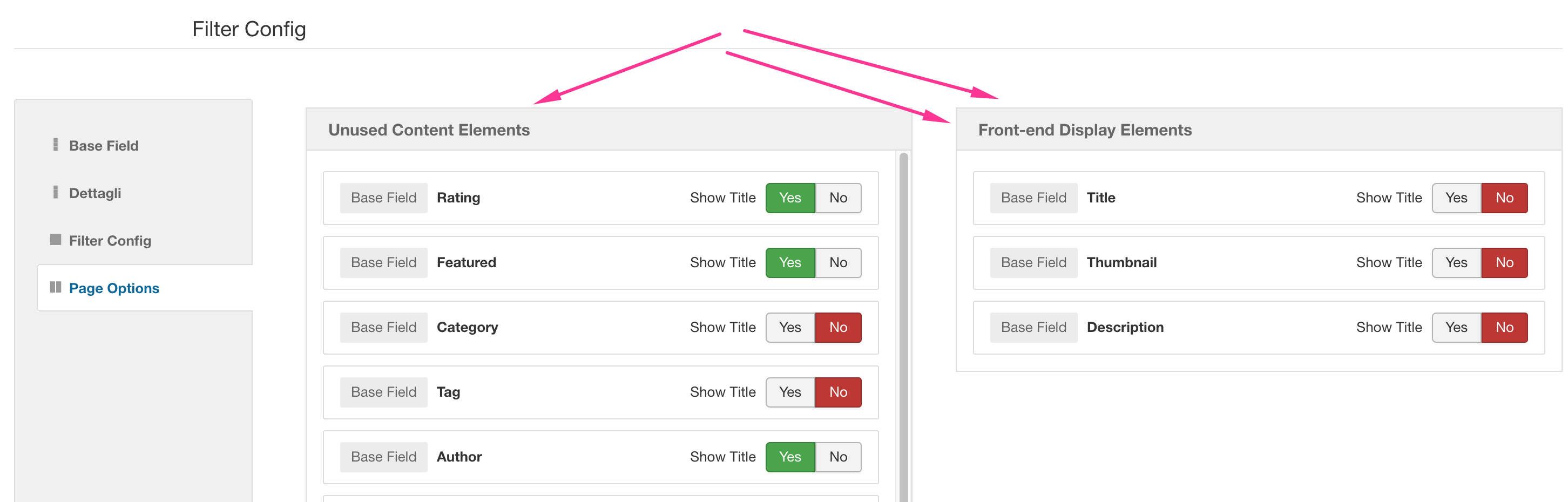Screen dimensions: 1568x502
Task: Enable Show Title for Title element
Action: pos(1455,198)
